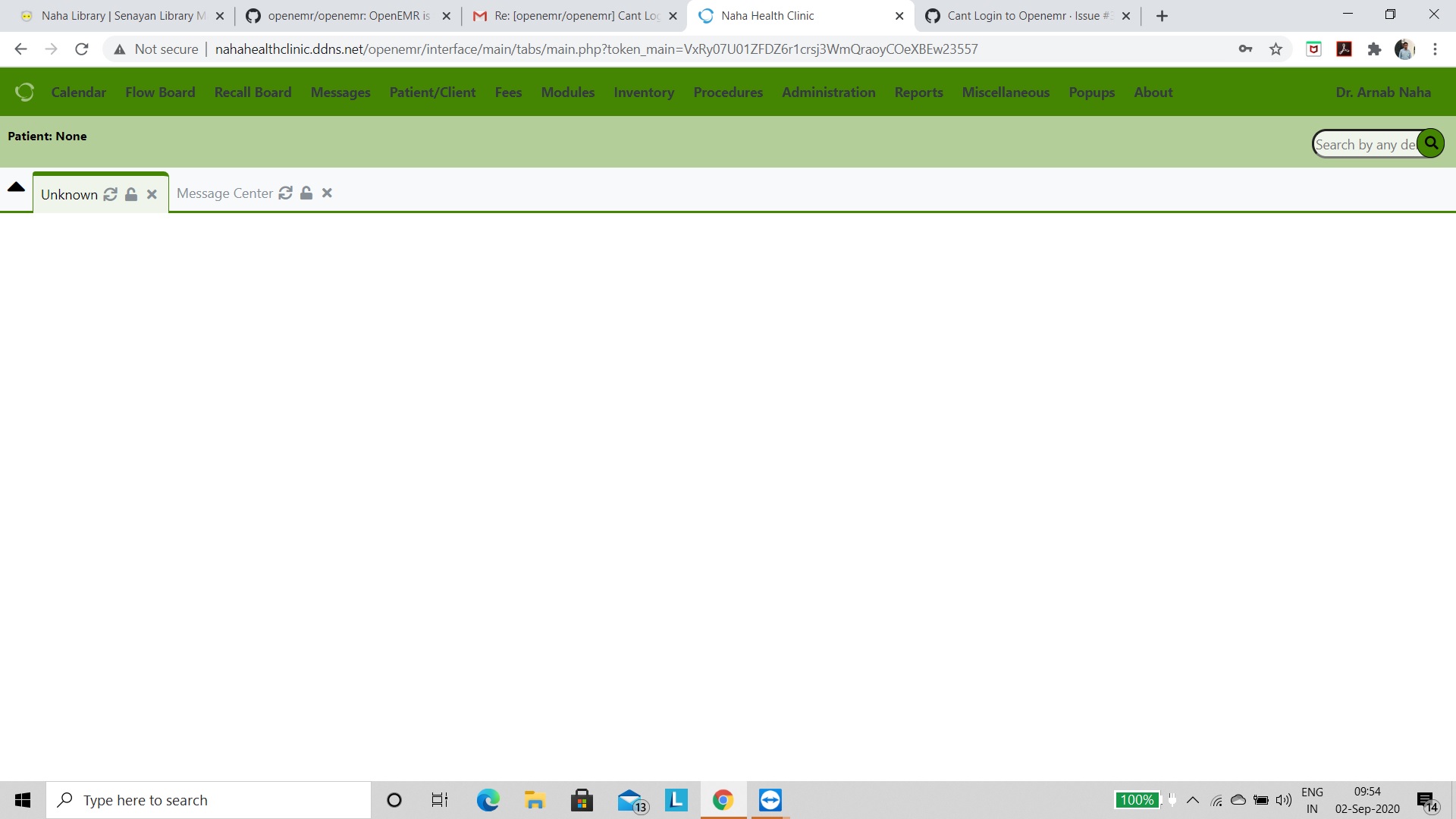This screenshot has height=819, width=1456.
Task: Open the Chrome three-dot menu
Action: 1434,49
